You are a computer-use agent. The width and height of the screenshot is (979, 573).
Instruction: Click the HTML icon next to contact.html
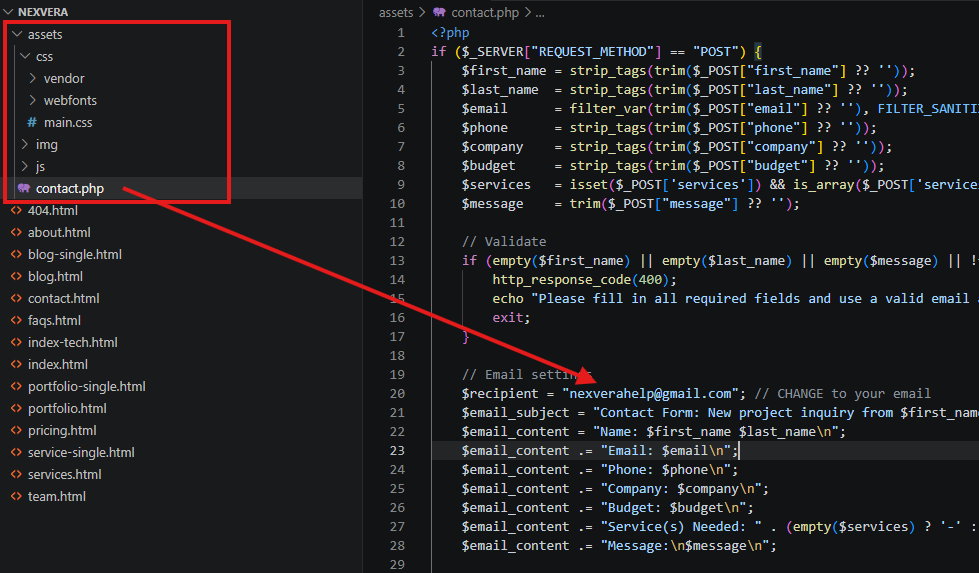pyautogui.click(x=16, y=298)
